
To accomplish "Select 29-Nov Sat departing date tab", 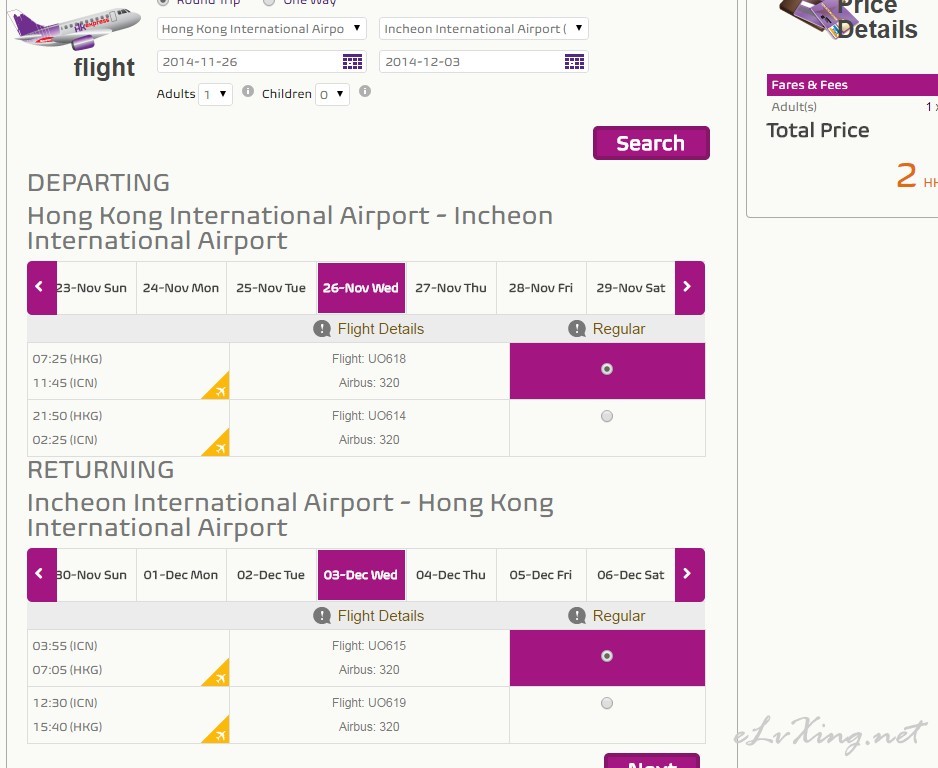I will (631, 288).
